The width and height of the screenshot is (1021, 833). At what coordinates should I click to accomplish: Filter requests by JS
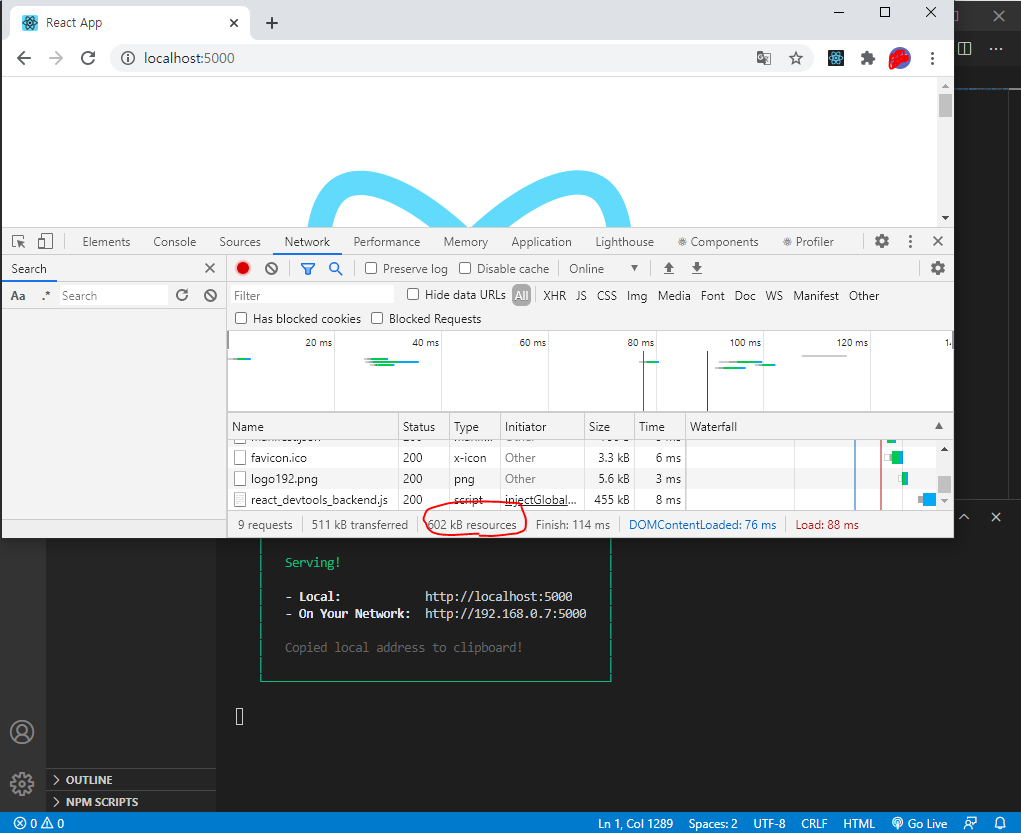[x=581, y=296]
